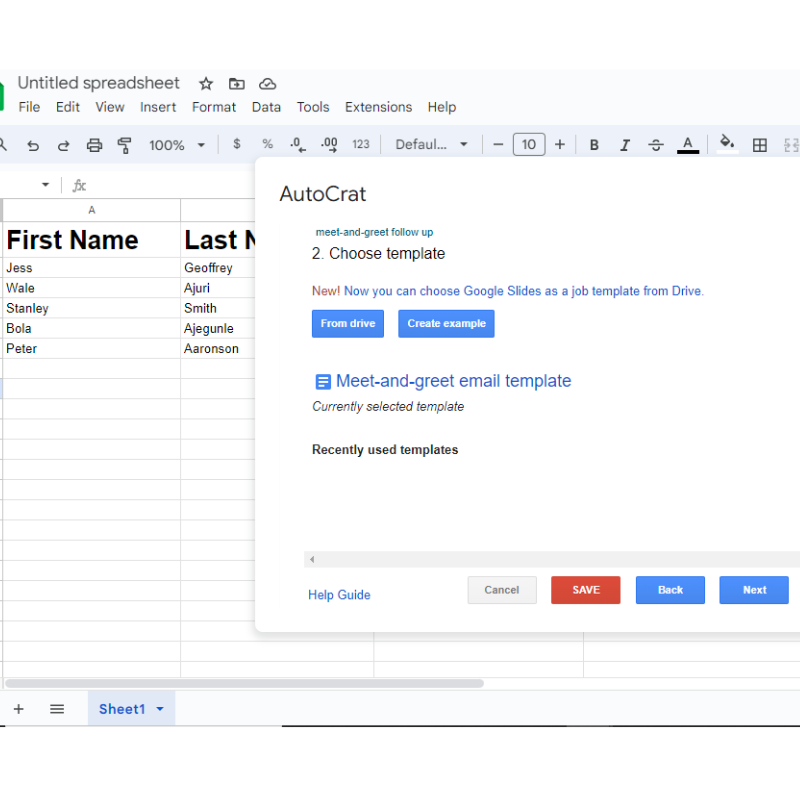Open the File menu
The height and width of the screenshot is (800, 800).
(x=29, y=107)
